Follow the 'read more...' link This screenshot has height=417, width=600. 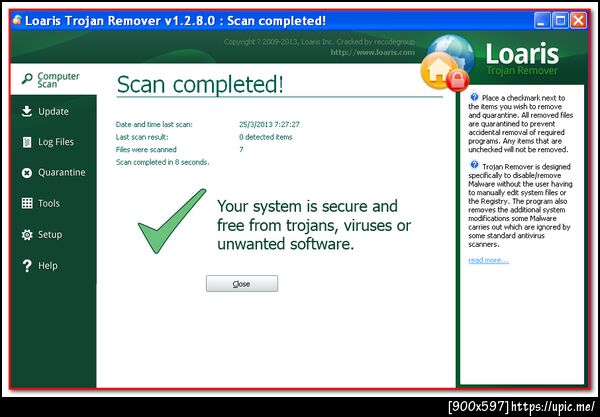[x=488, y=260]
